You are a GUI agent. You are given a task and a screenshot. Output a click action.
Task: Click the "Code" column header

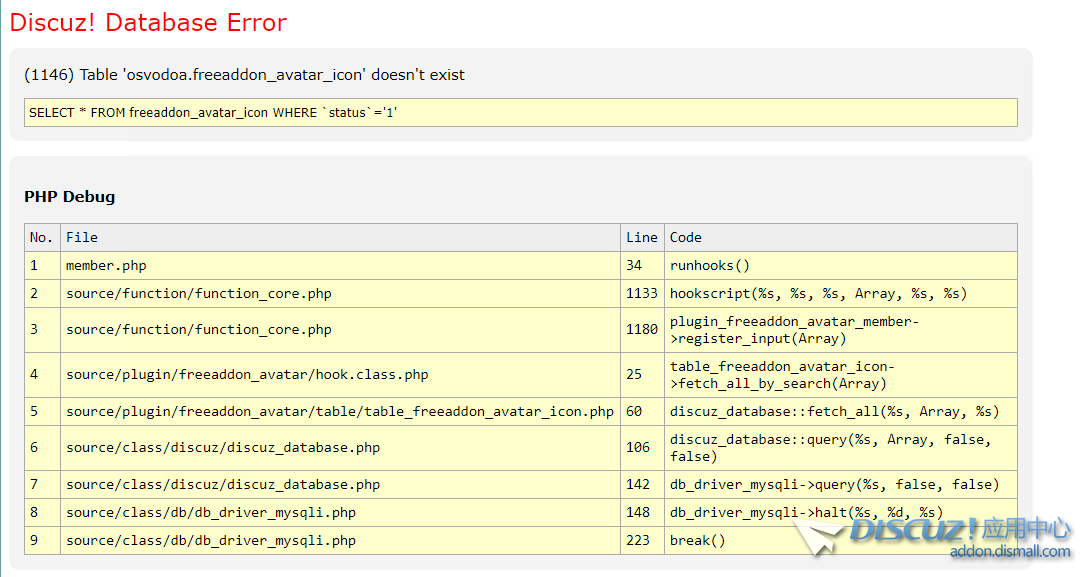tap(841, 237)
